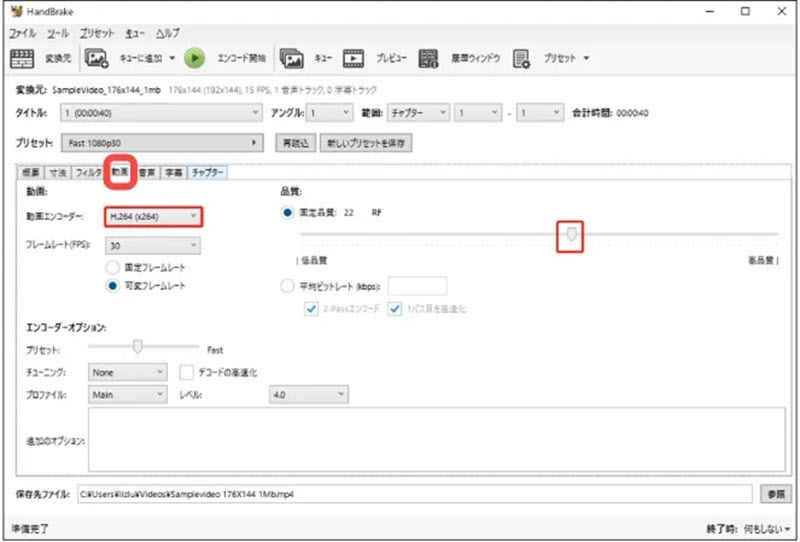Image resolution: width=800 pixels, height=542 pixels.
Task: Click the プリセット presets toolbar icon
Action: [x=521, y=58]
